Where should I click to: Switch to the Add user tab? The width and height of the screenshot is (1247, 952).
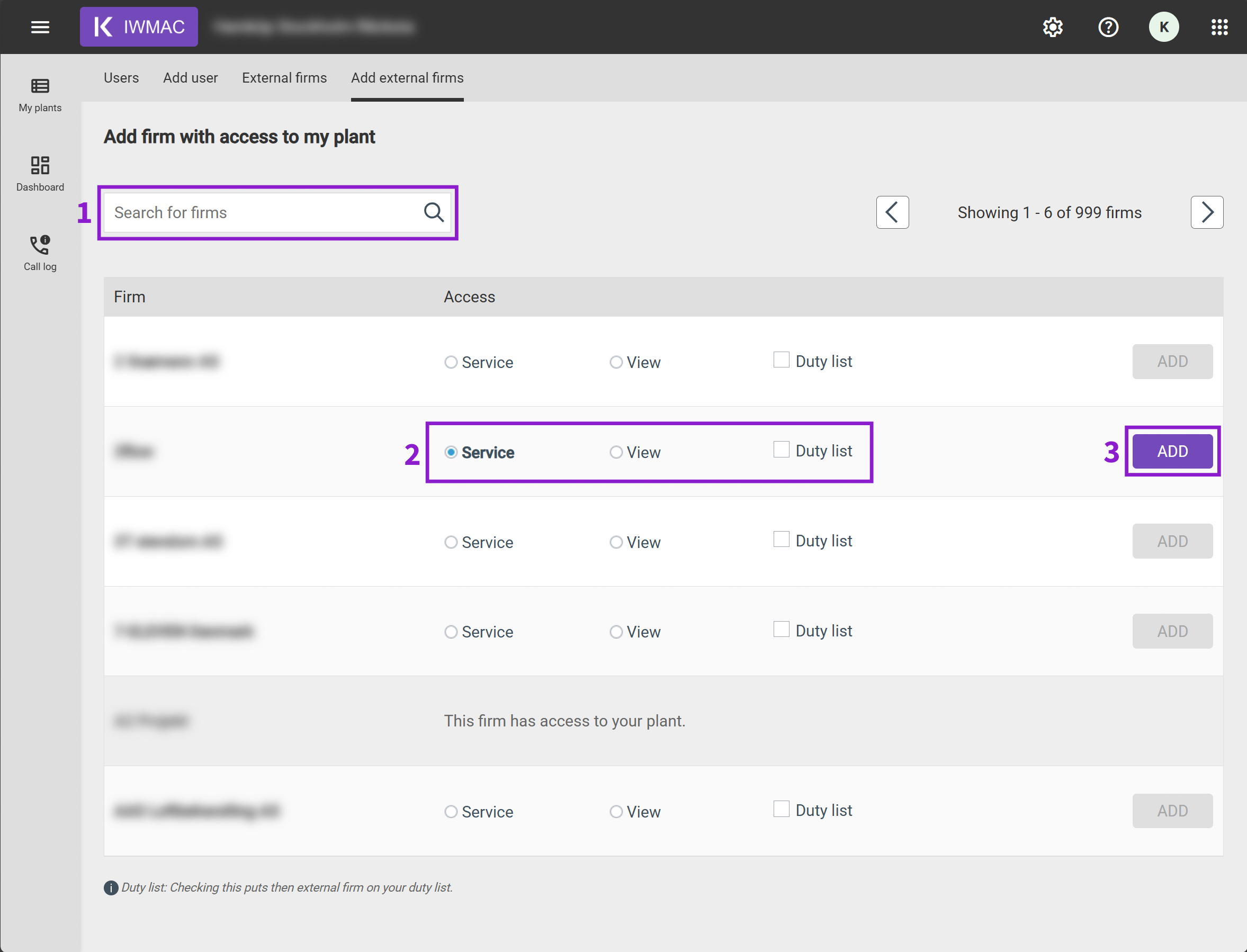click(191, 78)
